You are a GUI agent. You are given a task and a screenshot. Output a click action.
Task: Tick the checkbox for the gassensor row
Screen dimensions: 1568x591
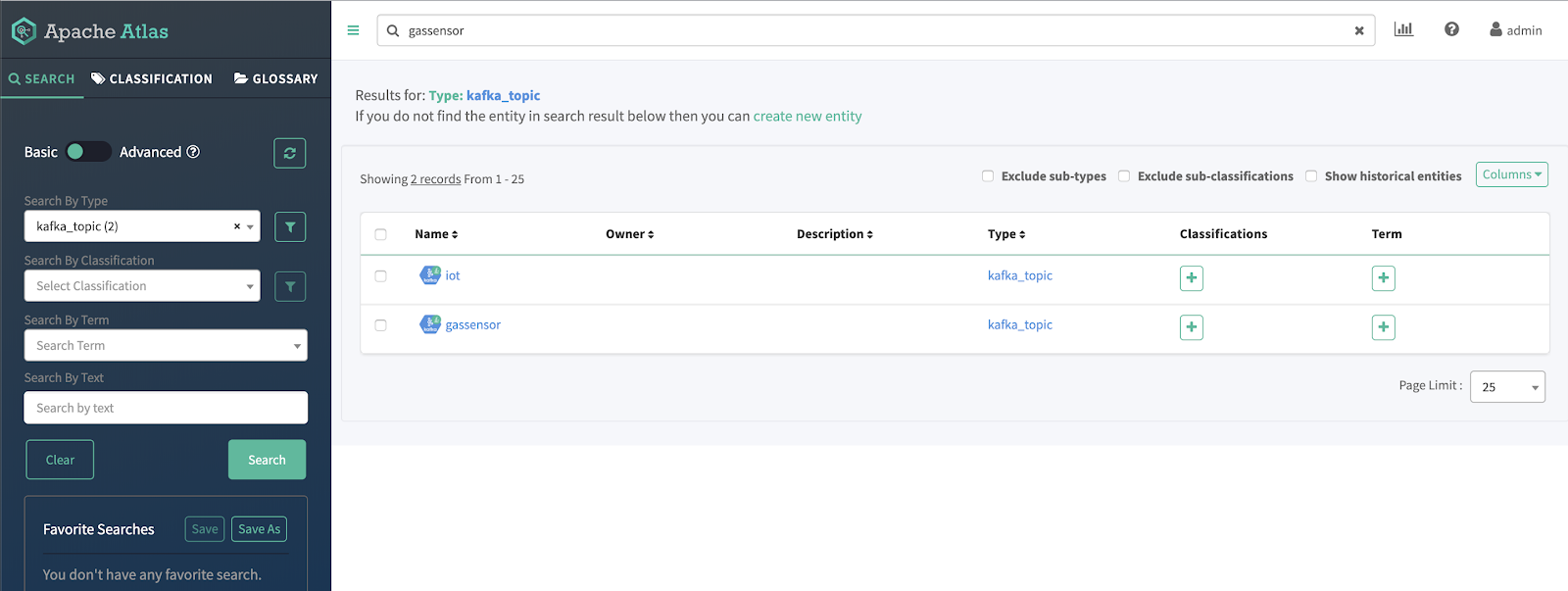pyautogui.click(x=381, y=325)
